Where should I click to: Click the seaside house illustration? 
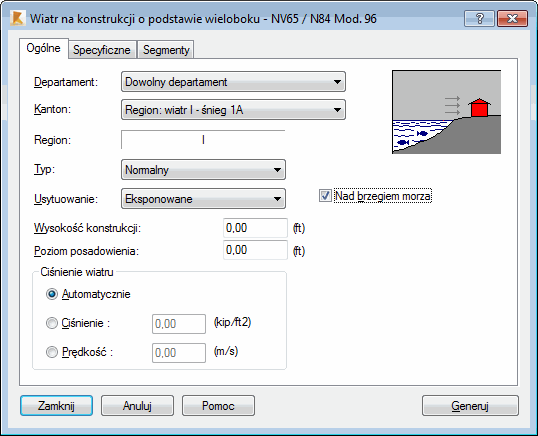coord(446,112)
